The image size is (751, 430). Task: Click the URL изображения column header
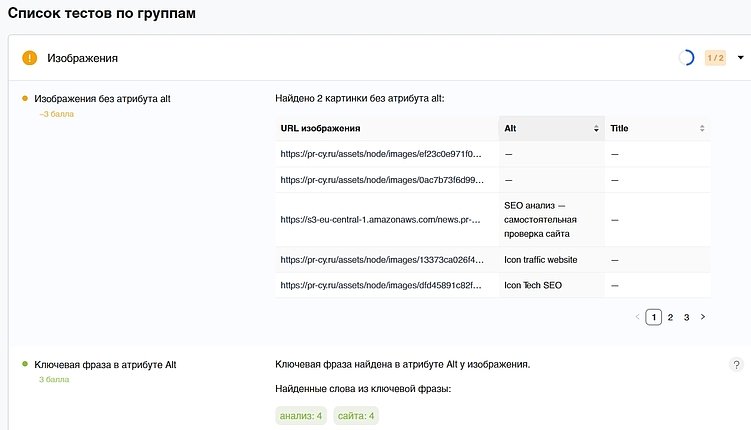pyautogui.click(x=321, y=129)
